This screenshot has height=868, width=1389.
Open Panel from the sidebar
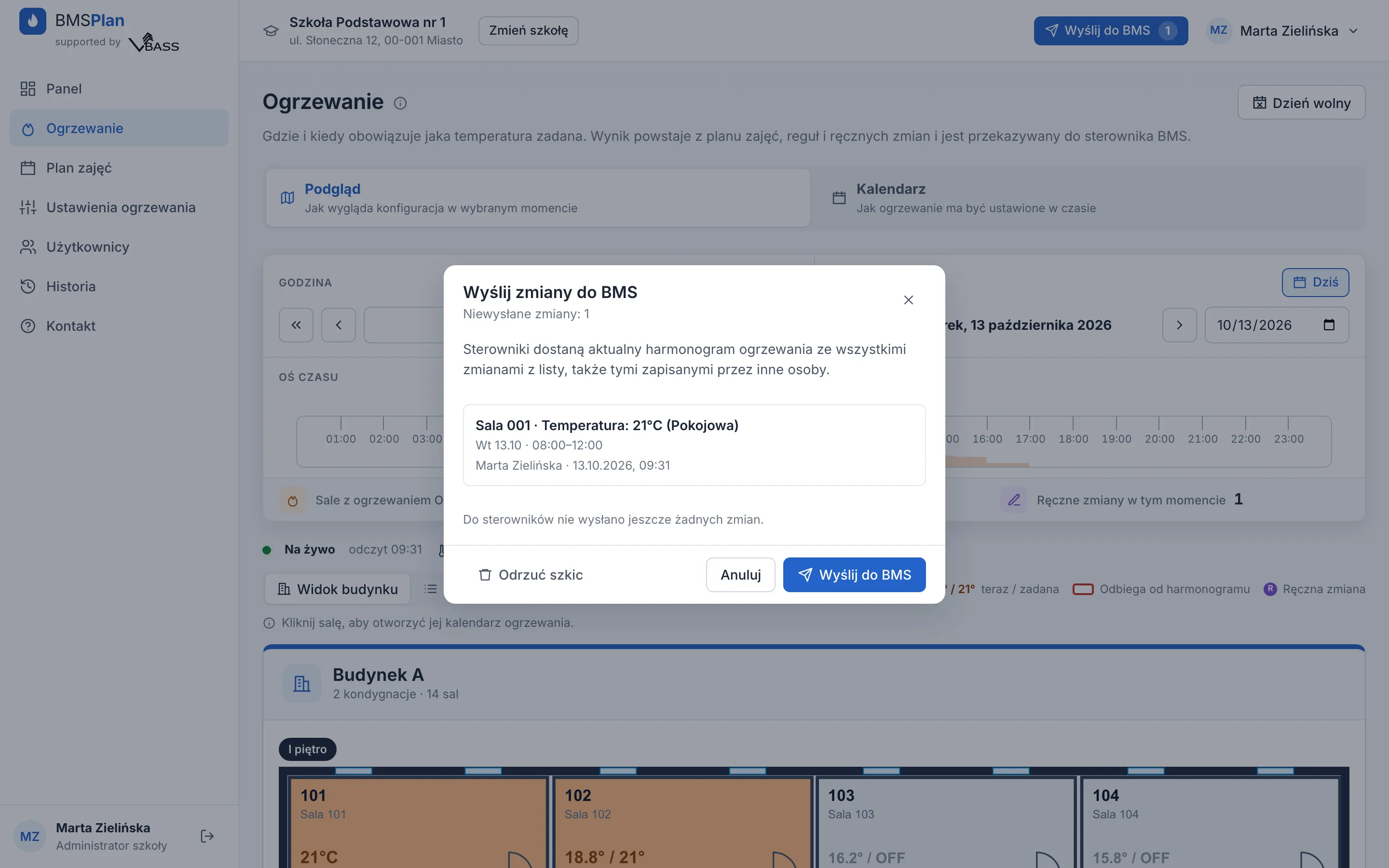pyautogui.click(x=119, y=88)
